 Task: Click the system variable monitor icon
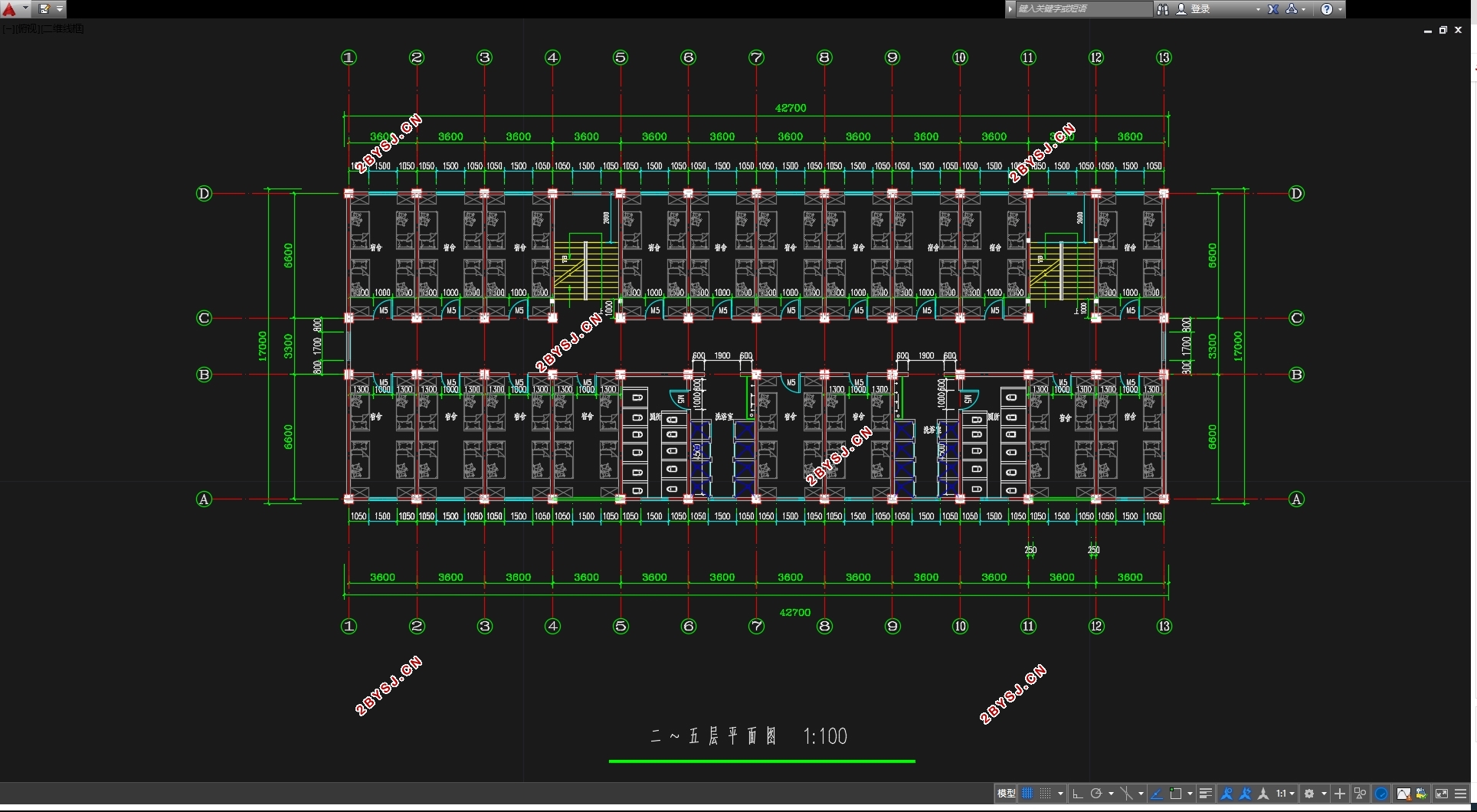(1422, 794)
